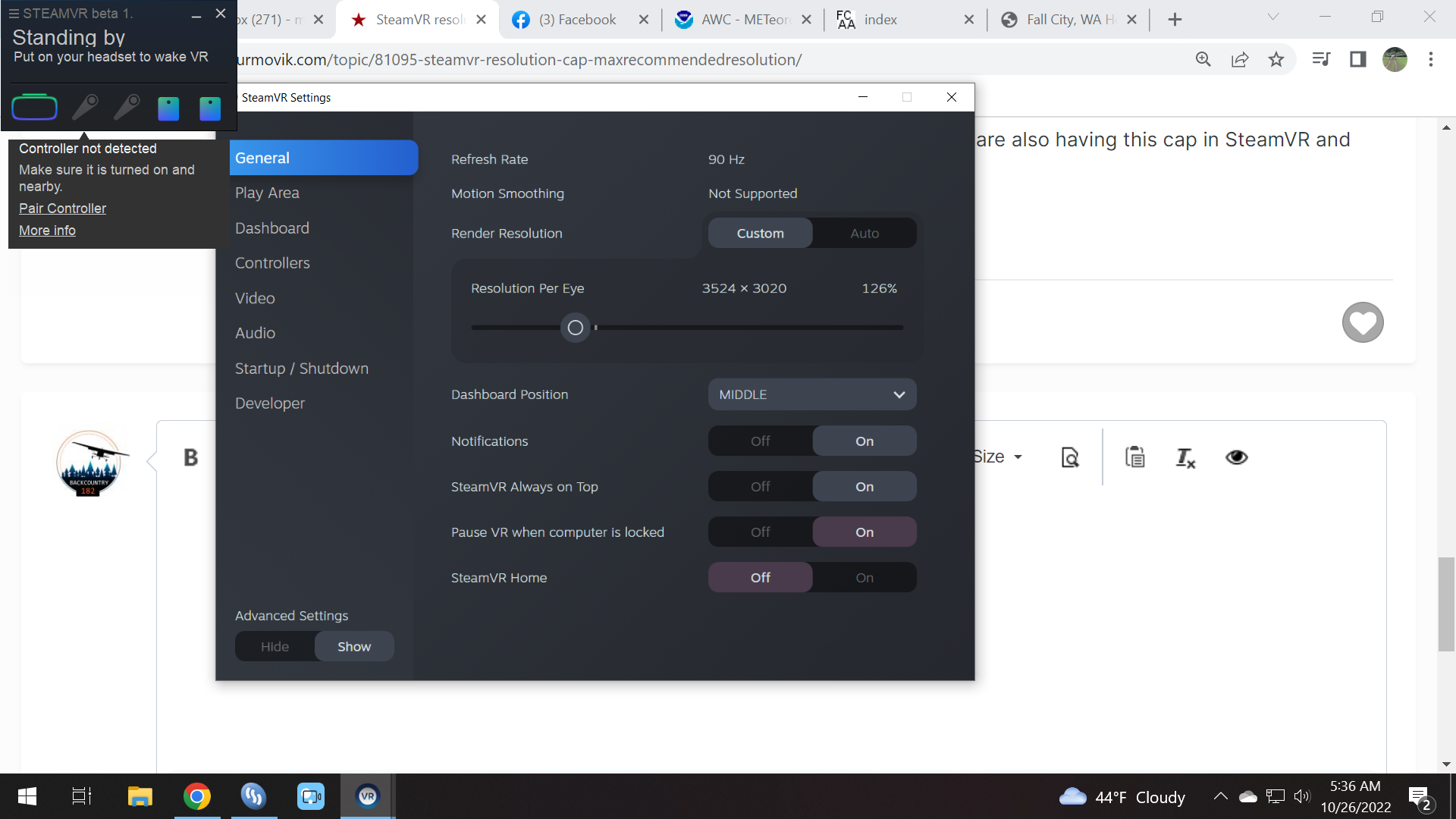Click the remove formatting editor icon

[x=1185, y=457]
